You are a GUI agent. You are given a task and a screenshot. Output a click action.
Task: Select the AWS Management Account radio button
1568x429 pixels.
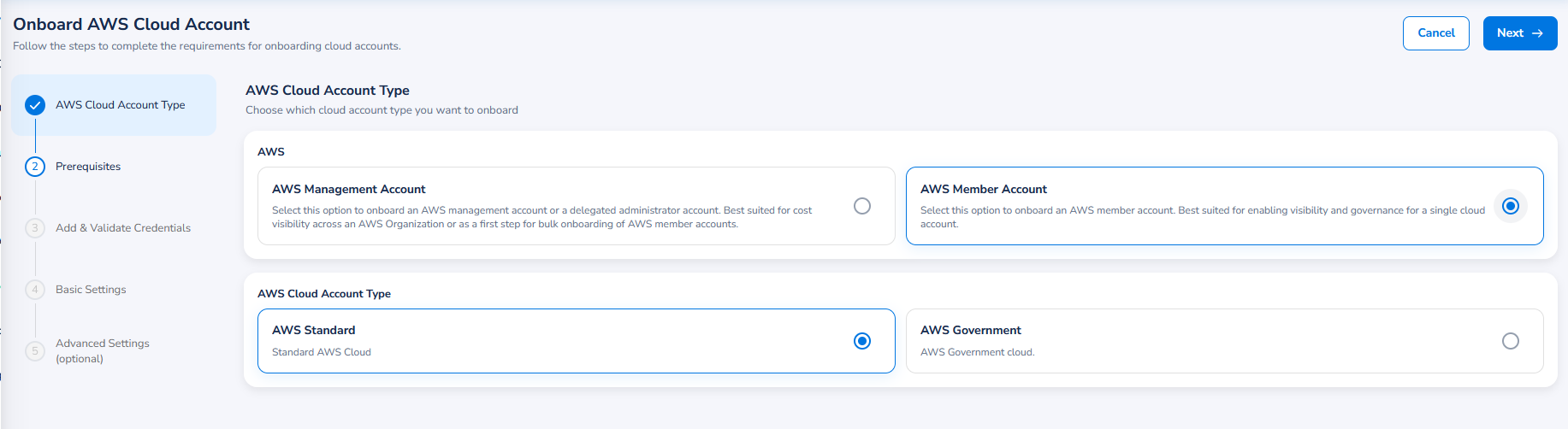click(x=862, y=206)
